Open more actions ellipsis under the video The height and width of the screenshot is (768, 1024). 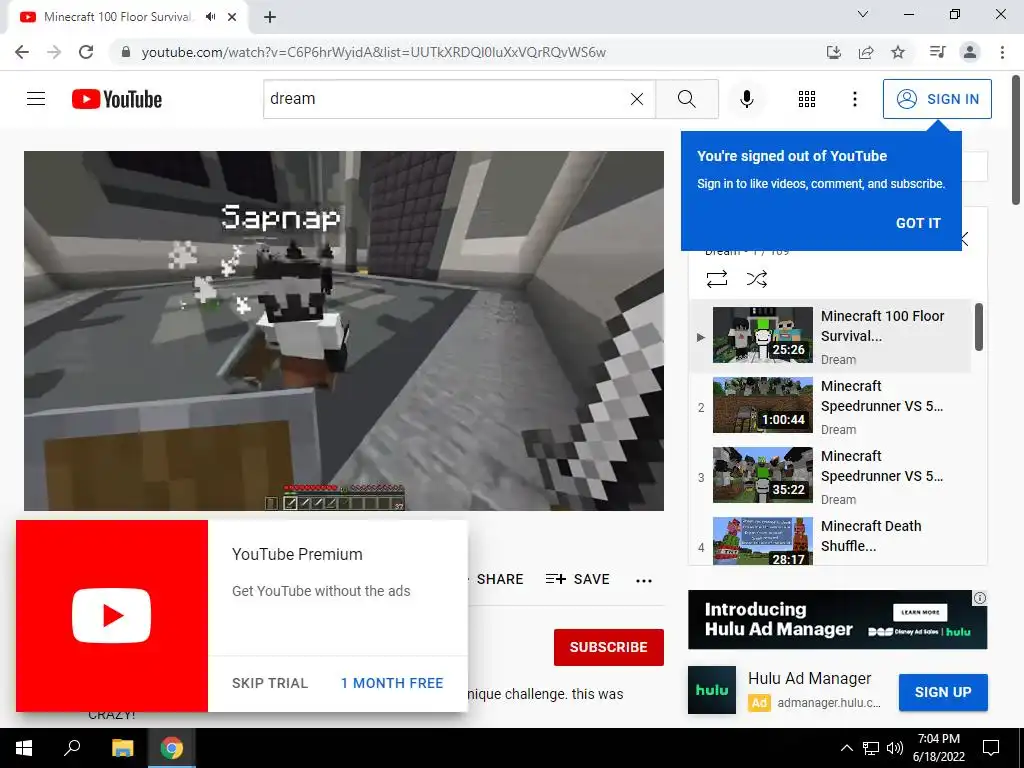644,581
